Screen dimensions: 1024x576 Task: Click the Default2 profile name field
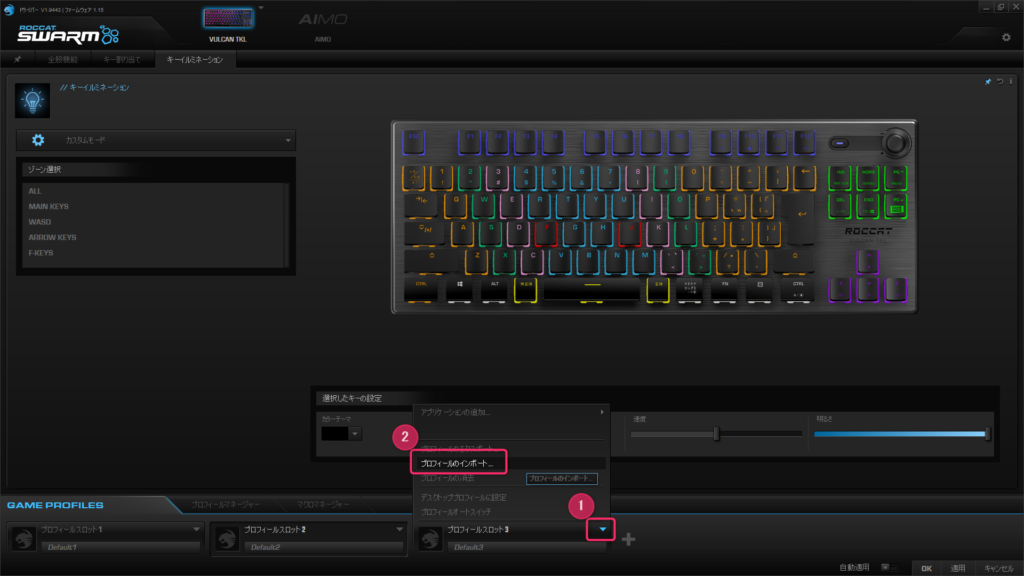[324, 547]
